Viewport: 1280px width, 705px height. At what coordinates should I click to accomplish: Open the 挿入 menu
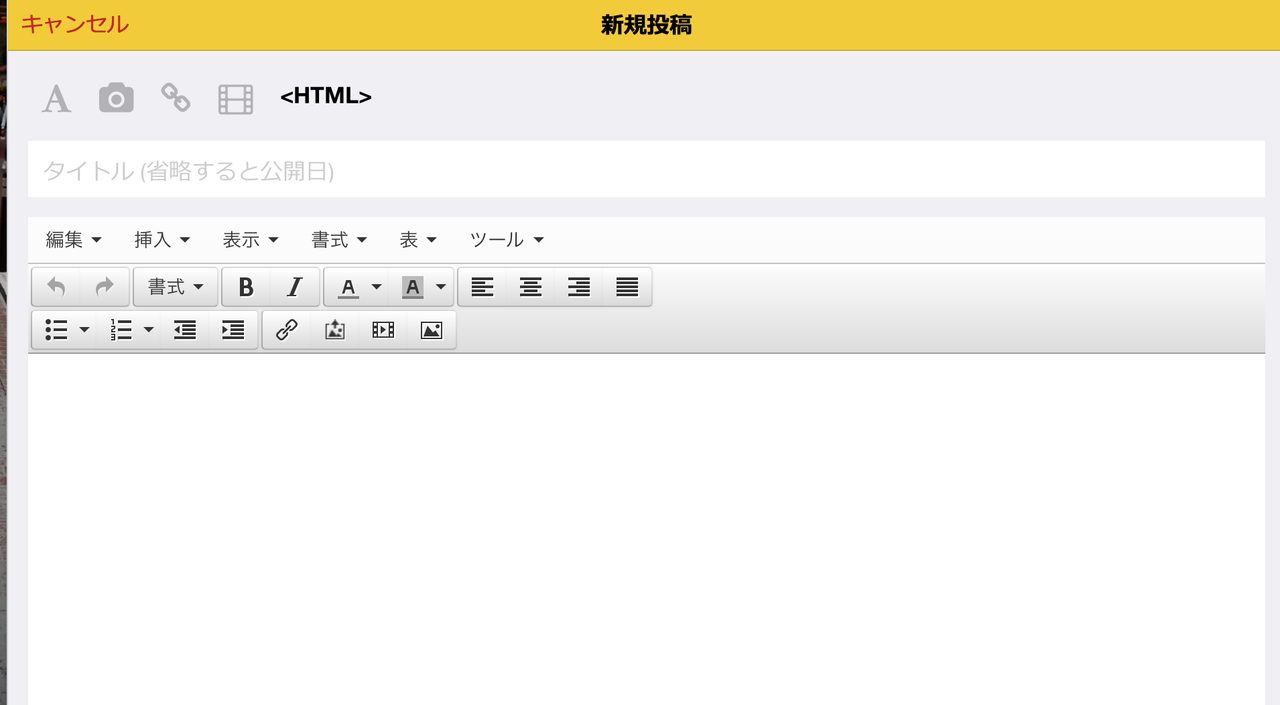pos(162,240)
